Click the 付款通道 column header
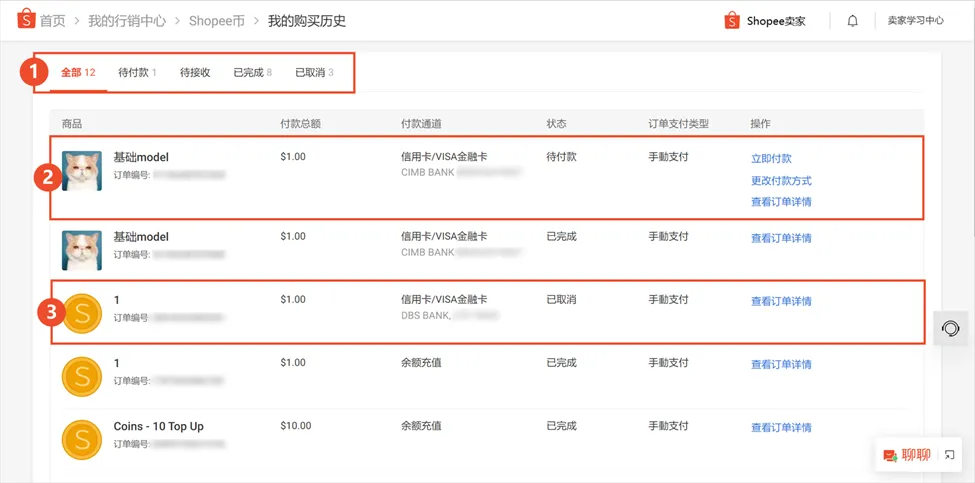Screen dimensions: 975x483 click(x=421, y=124)
